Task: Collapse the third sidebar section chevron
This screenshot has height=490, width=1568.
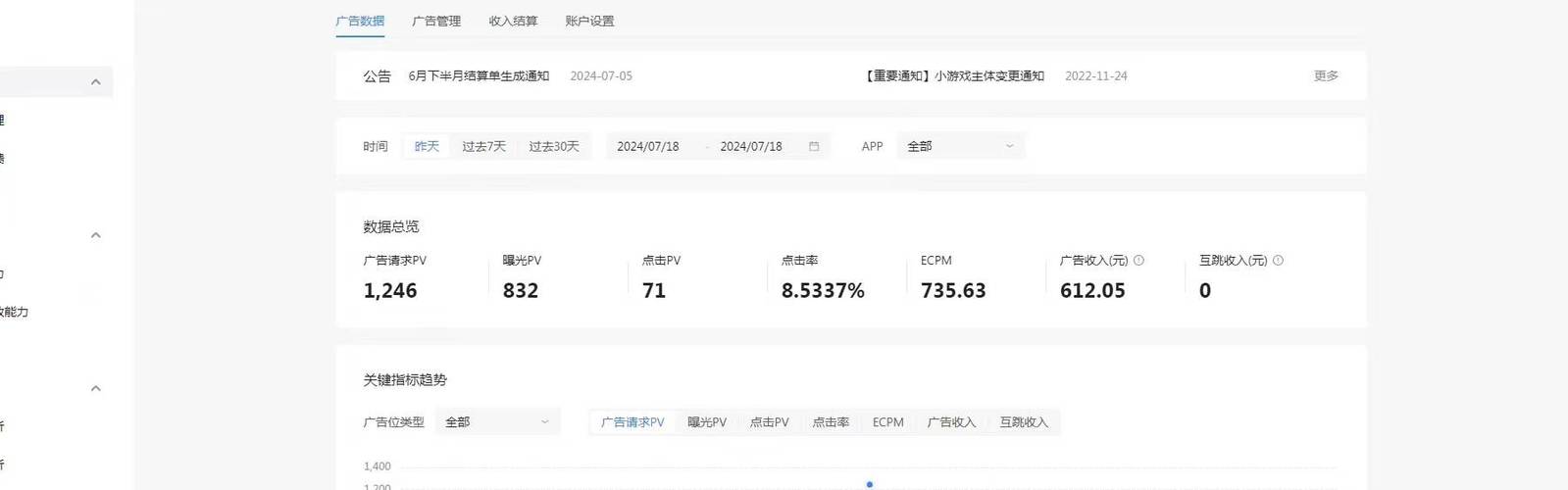Action: pos(95,389)
